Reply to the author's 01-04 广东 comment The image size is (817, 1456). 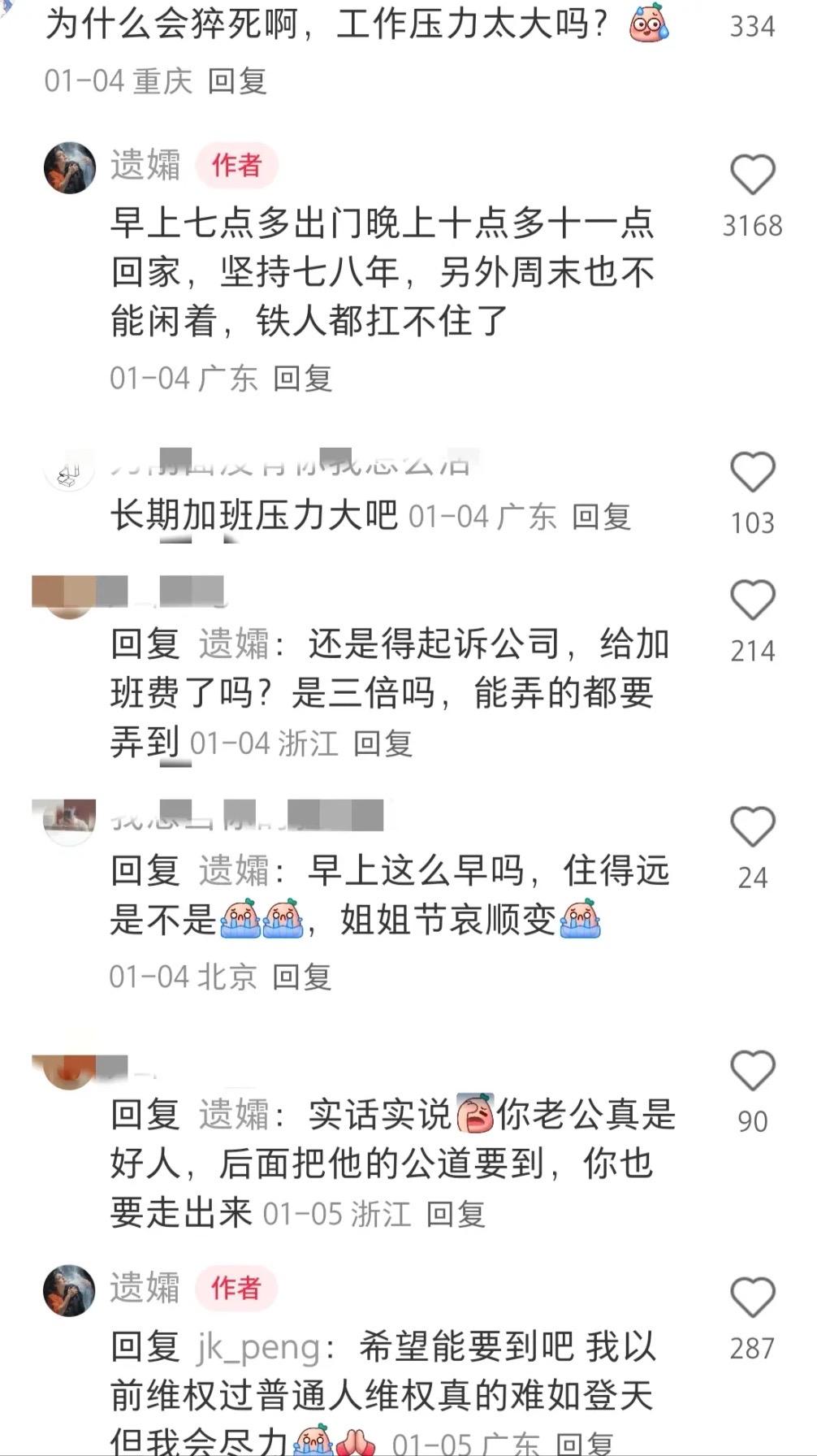302,379
